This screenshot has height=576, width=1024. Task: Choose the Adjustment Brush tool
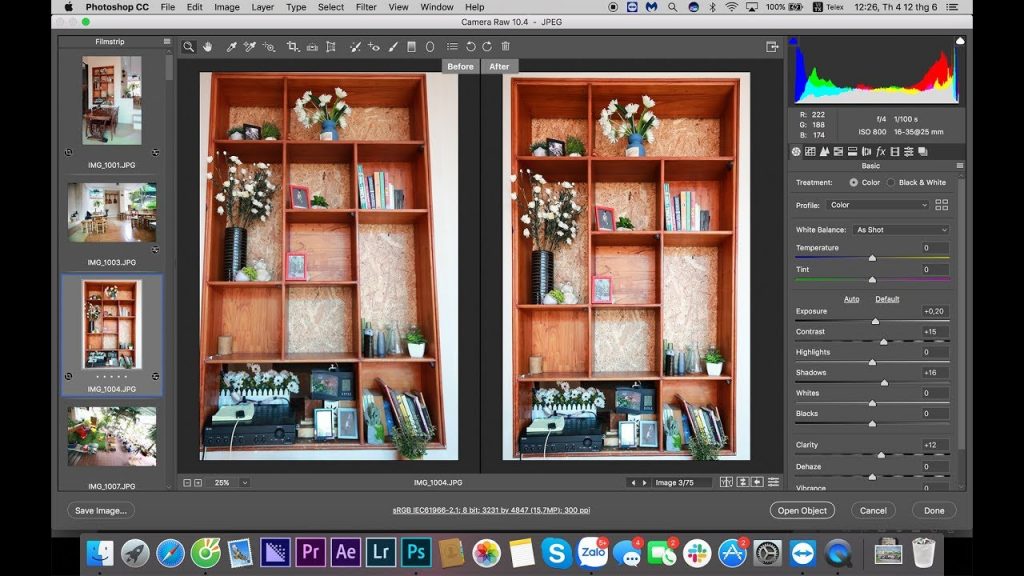tap(392, 46)
